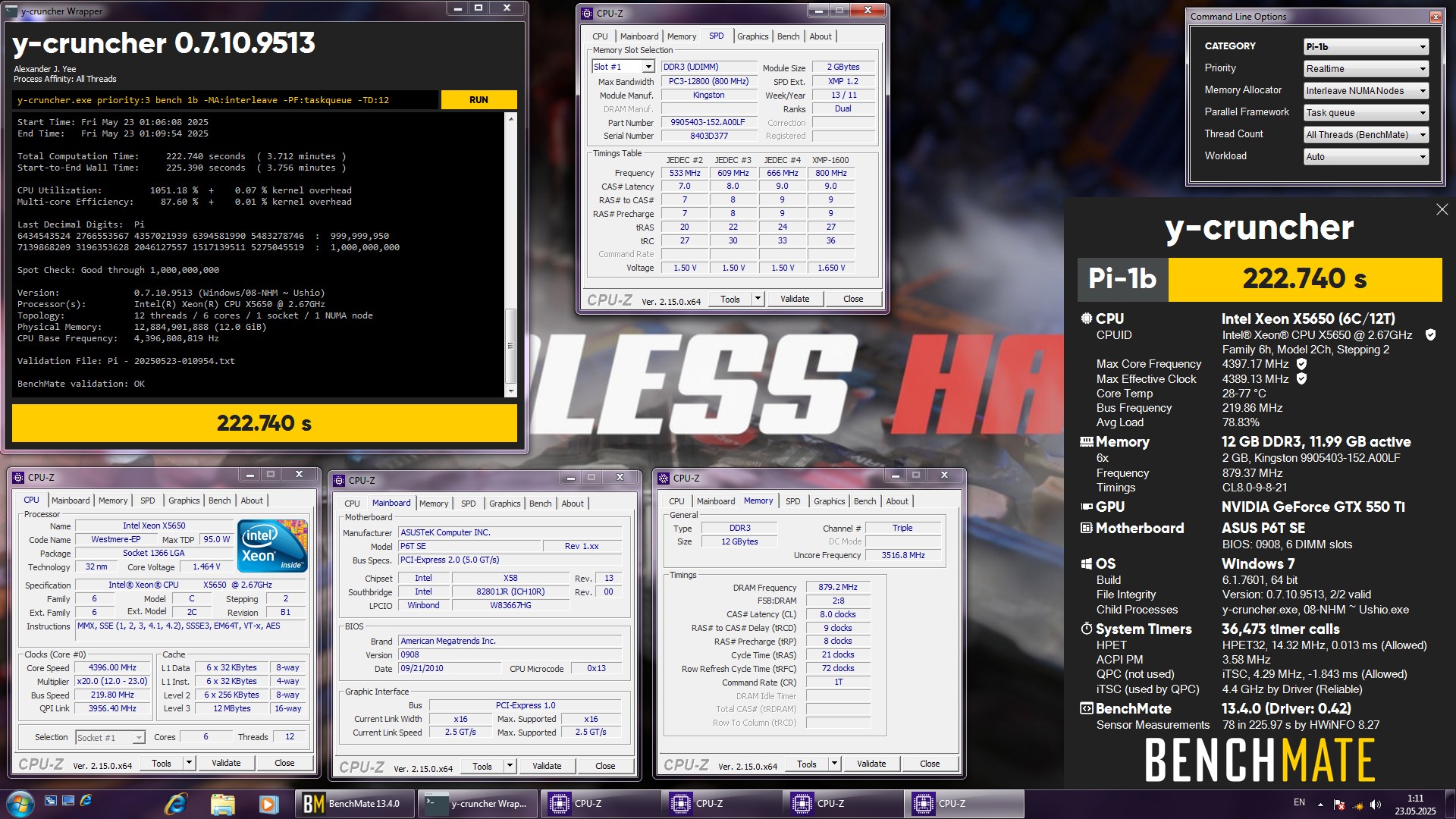Open the Priority dropdown showing Realtime
1456x819 pixels.
[1366, 68]
